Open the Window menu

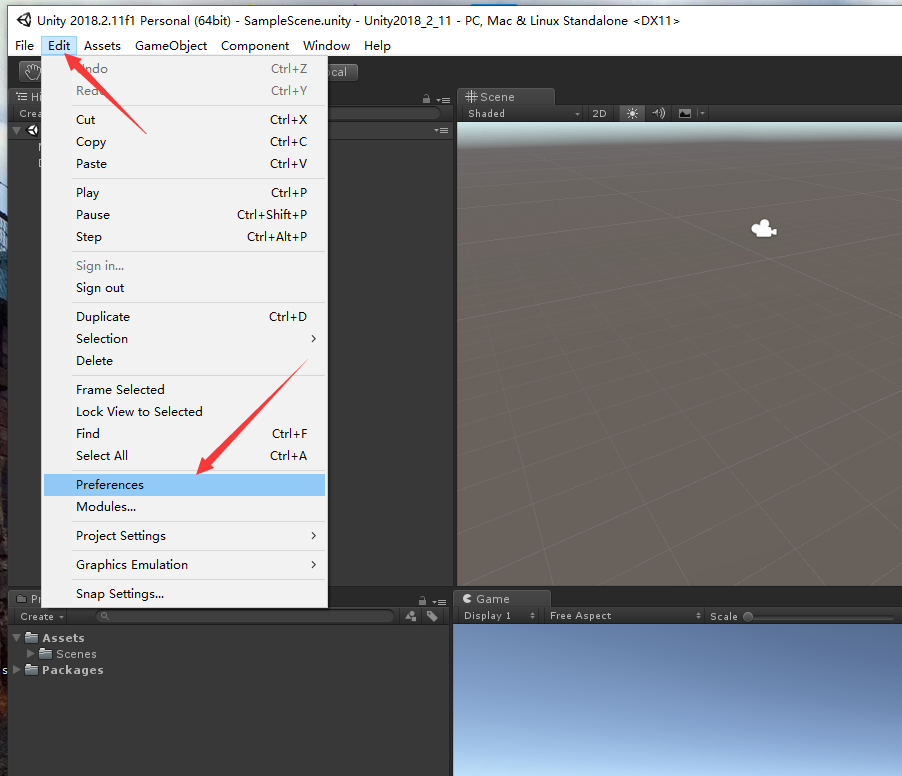tap(326, 45)
